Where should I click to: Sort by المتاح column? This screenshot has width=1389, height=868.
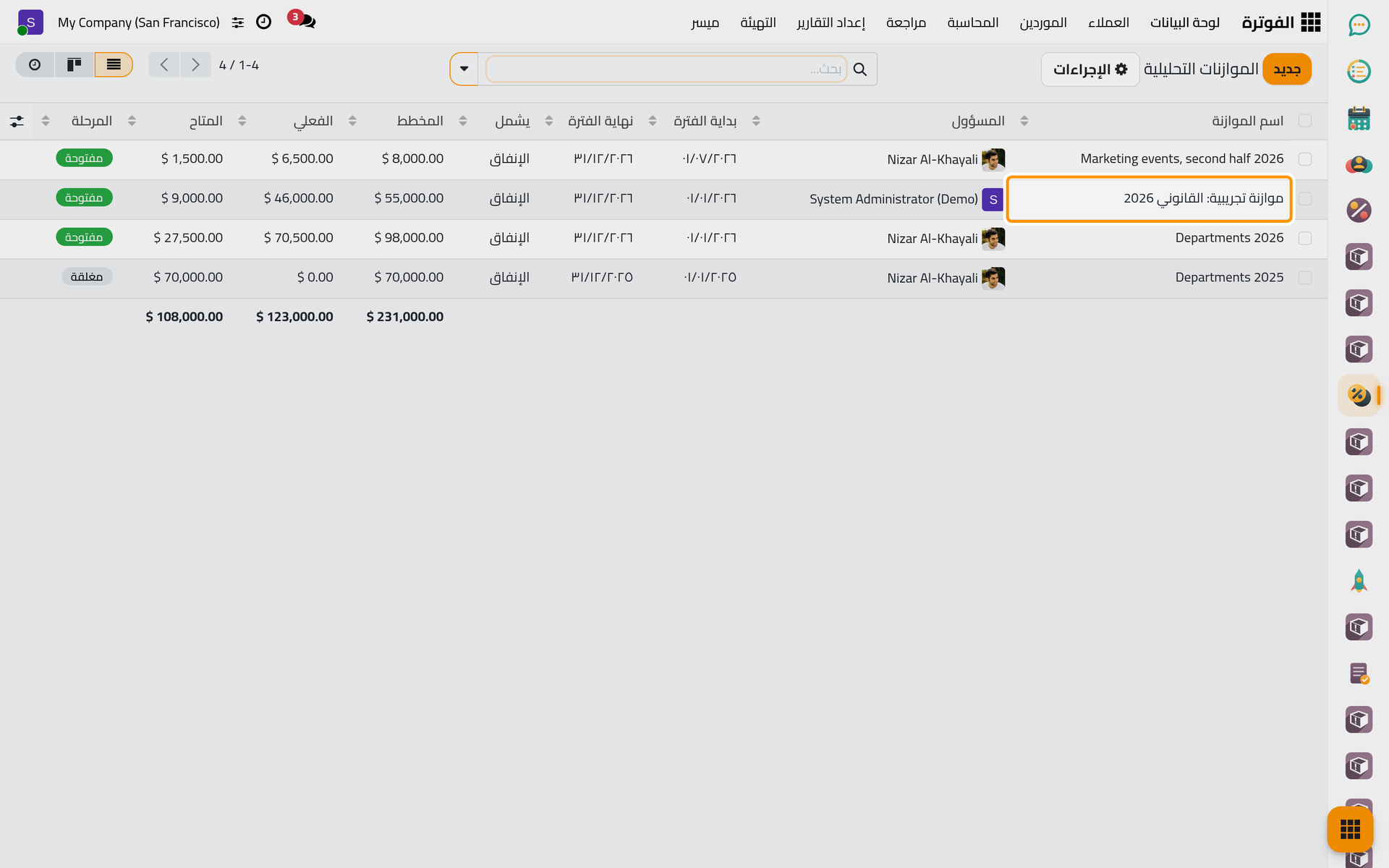point(206,121)
